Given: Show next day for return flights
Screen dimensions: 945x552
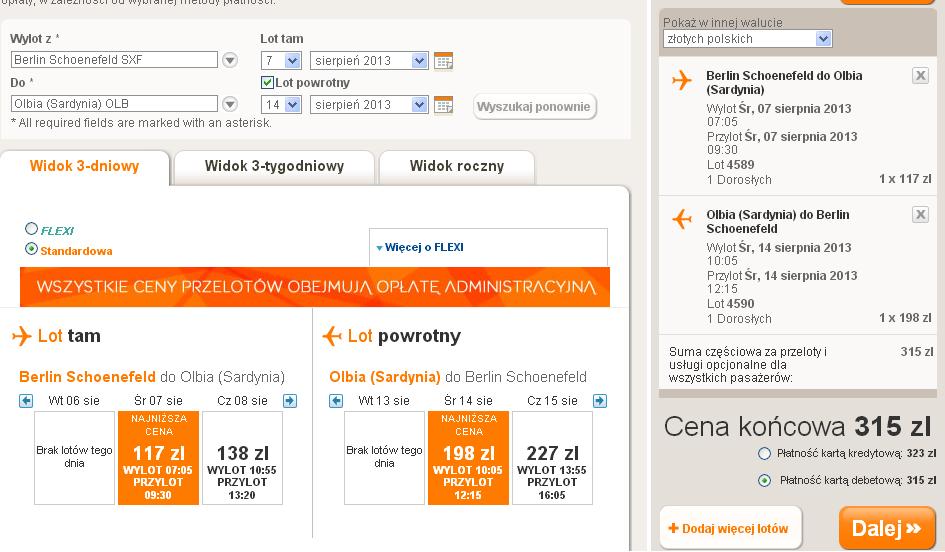Looking at the screenshot, I should point(600,401).
